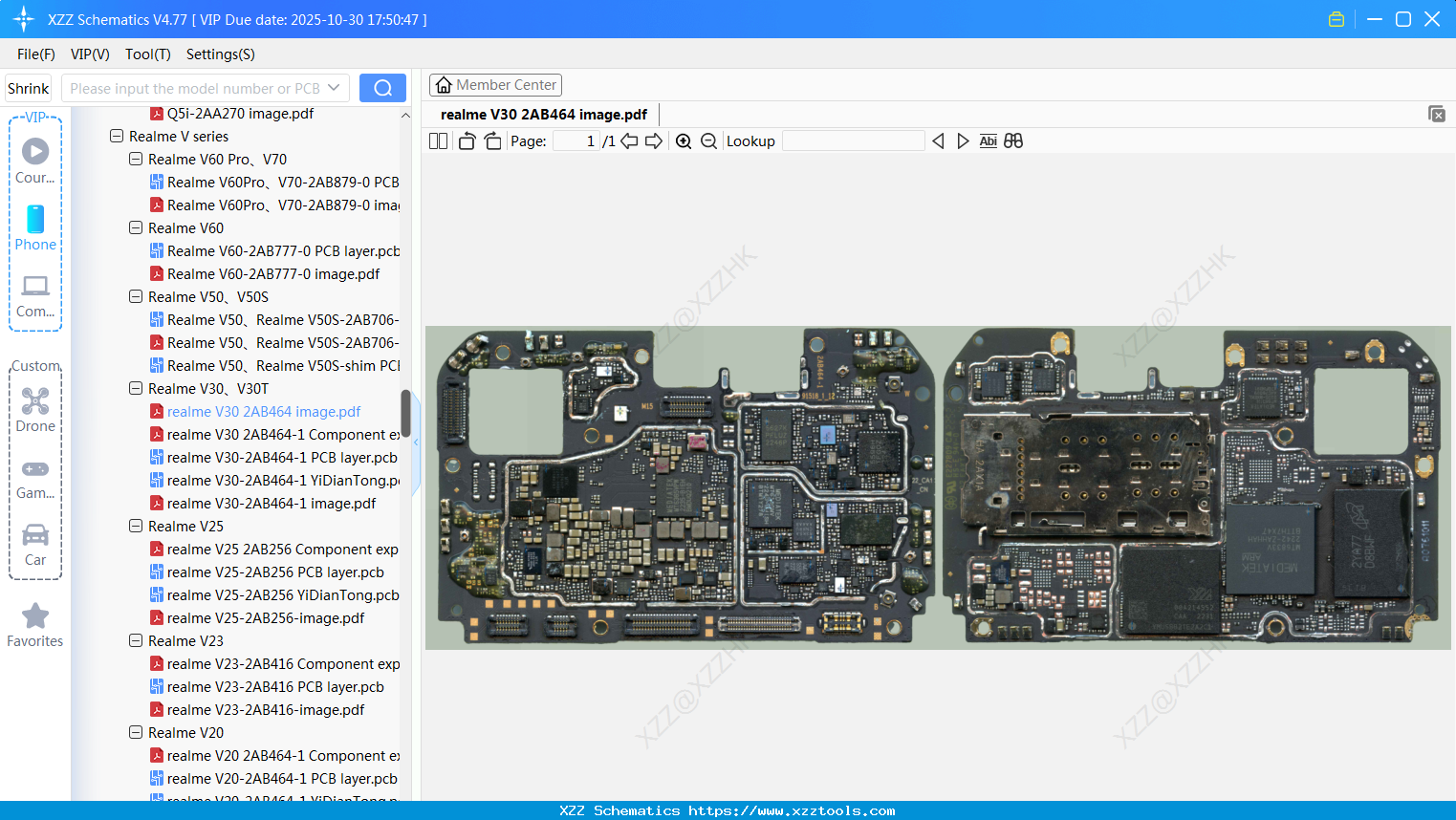1456x820 pixels.
Task: Open the Phone category in sidebar
Action: click(35, 227)
